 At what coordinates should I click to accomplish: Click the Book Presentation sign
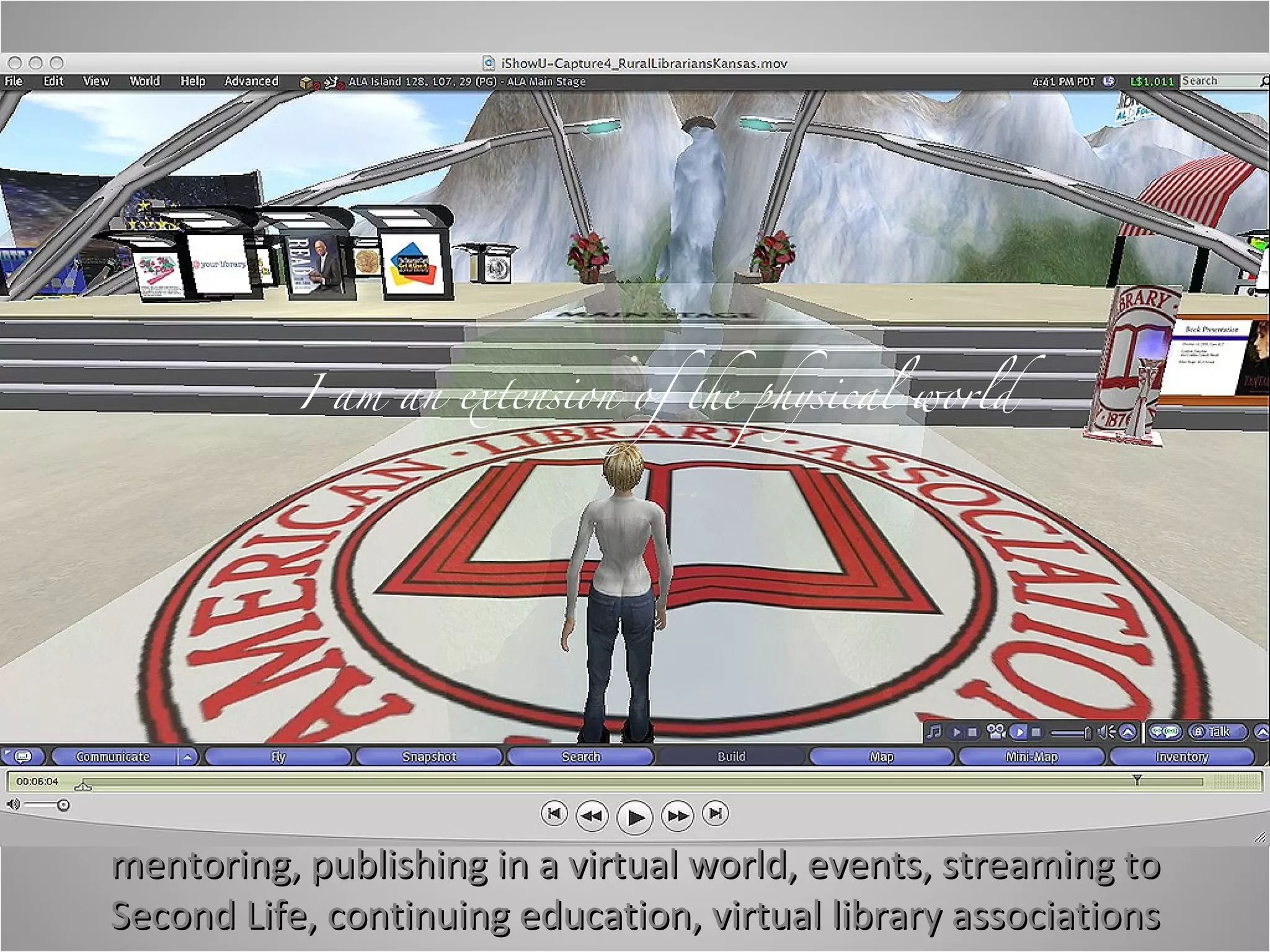click(1210, 356)
